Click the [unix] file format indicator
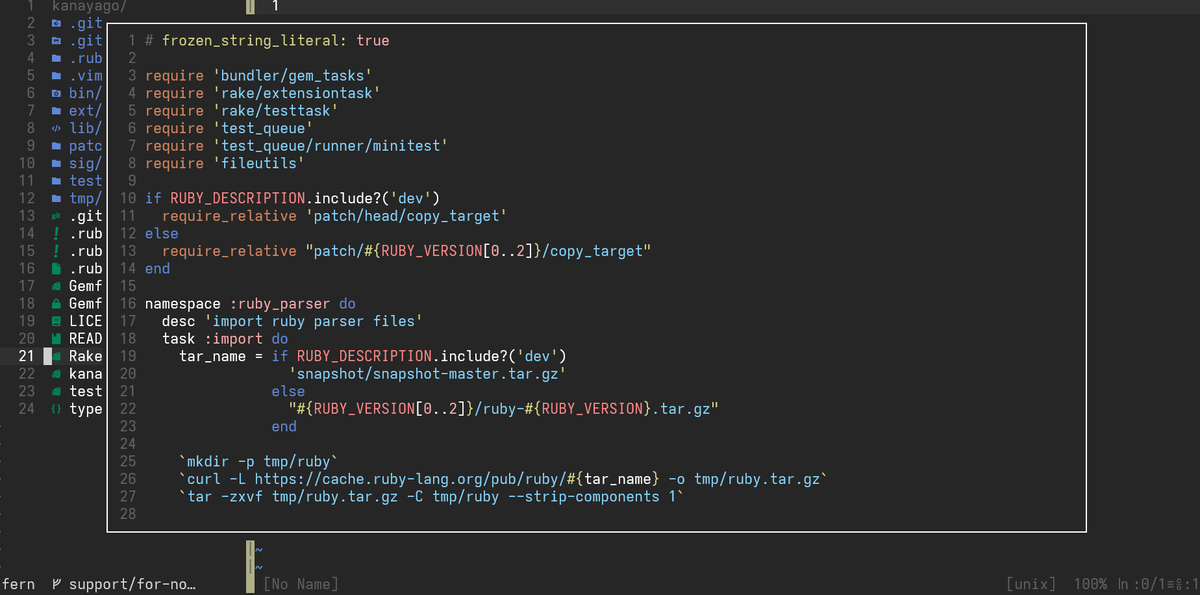Screen dimensions: 1200x595 click(x=1032, y=584)
